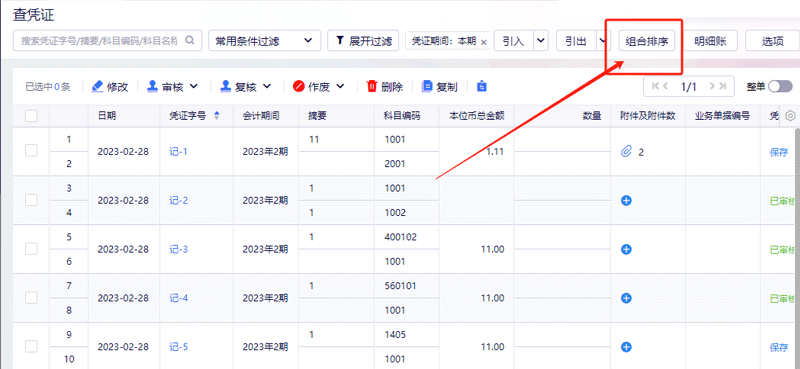This screenshot has height=369, width=800.
Task: Click the 复制 copy button
Action: tap(439, 87)
